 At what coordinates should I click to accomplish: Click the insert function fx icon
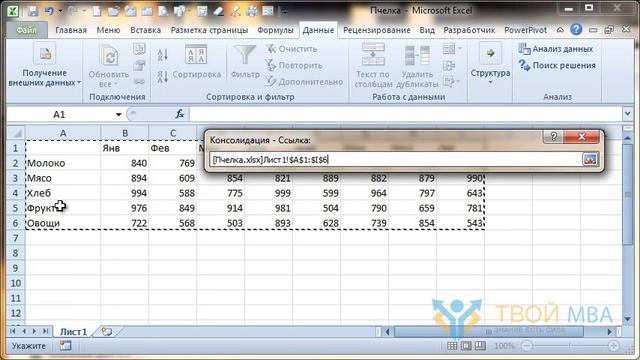180,115
